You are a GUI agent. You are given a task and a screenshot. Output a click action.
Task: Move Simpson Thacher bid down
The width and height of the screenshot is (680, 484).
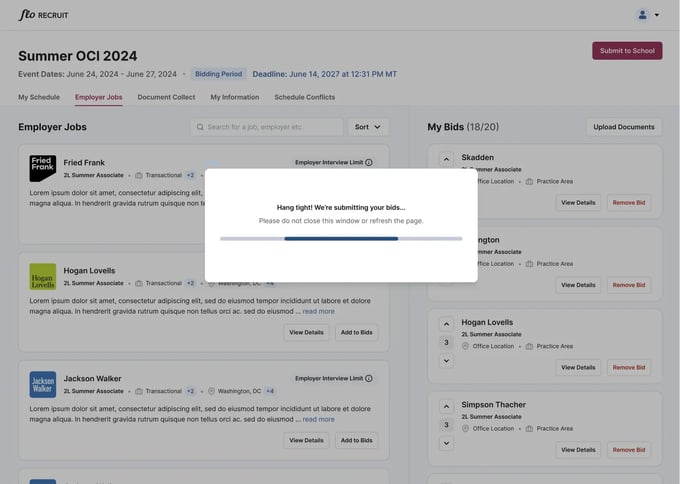click(446, 443)
